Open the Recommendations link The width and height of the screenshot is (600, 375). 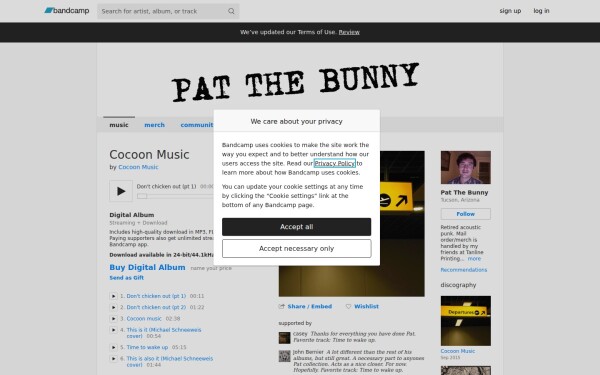coord(463,270)
